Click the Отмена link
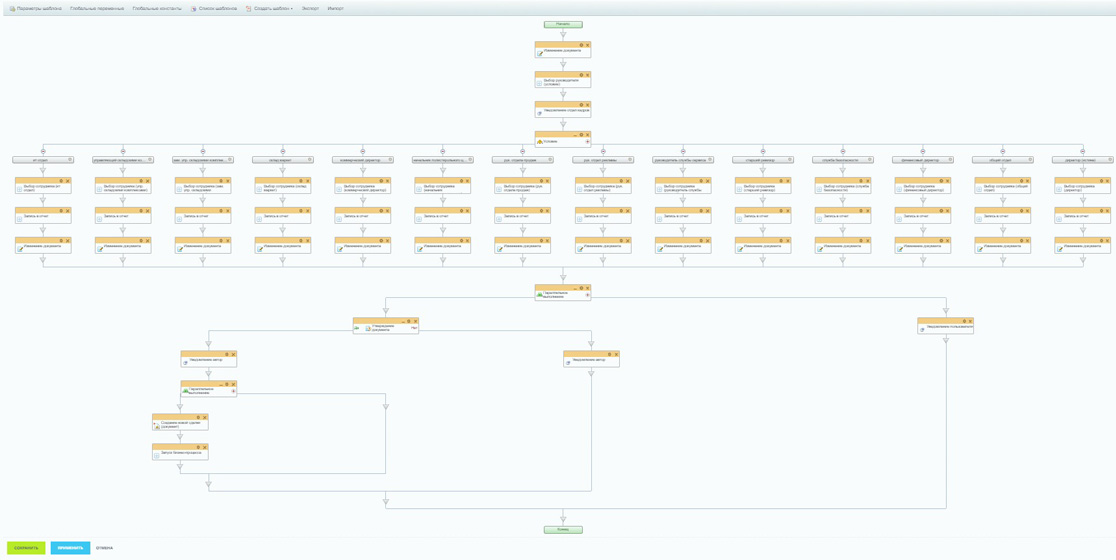The height and width of the screenshot is (560, 1116). [104, 548]
